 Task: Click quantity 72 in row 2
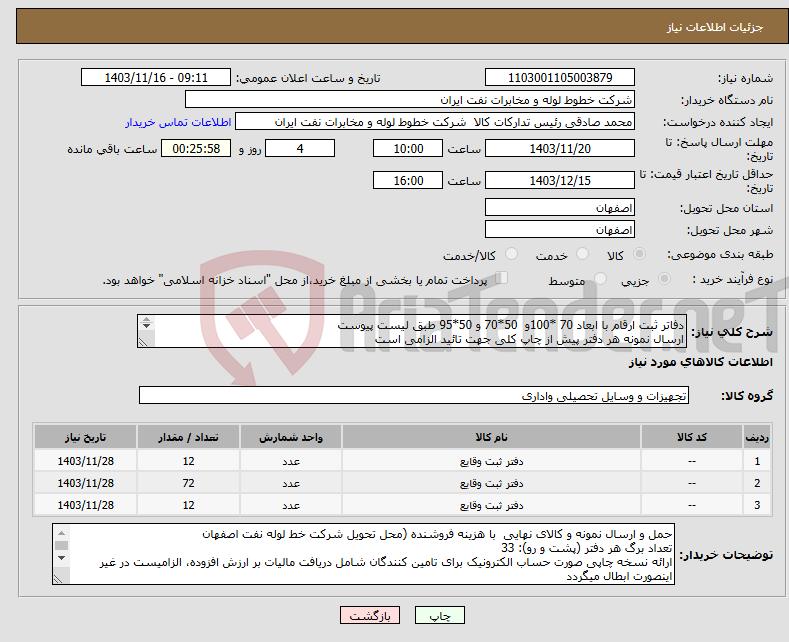tap(188, 483)
